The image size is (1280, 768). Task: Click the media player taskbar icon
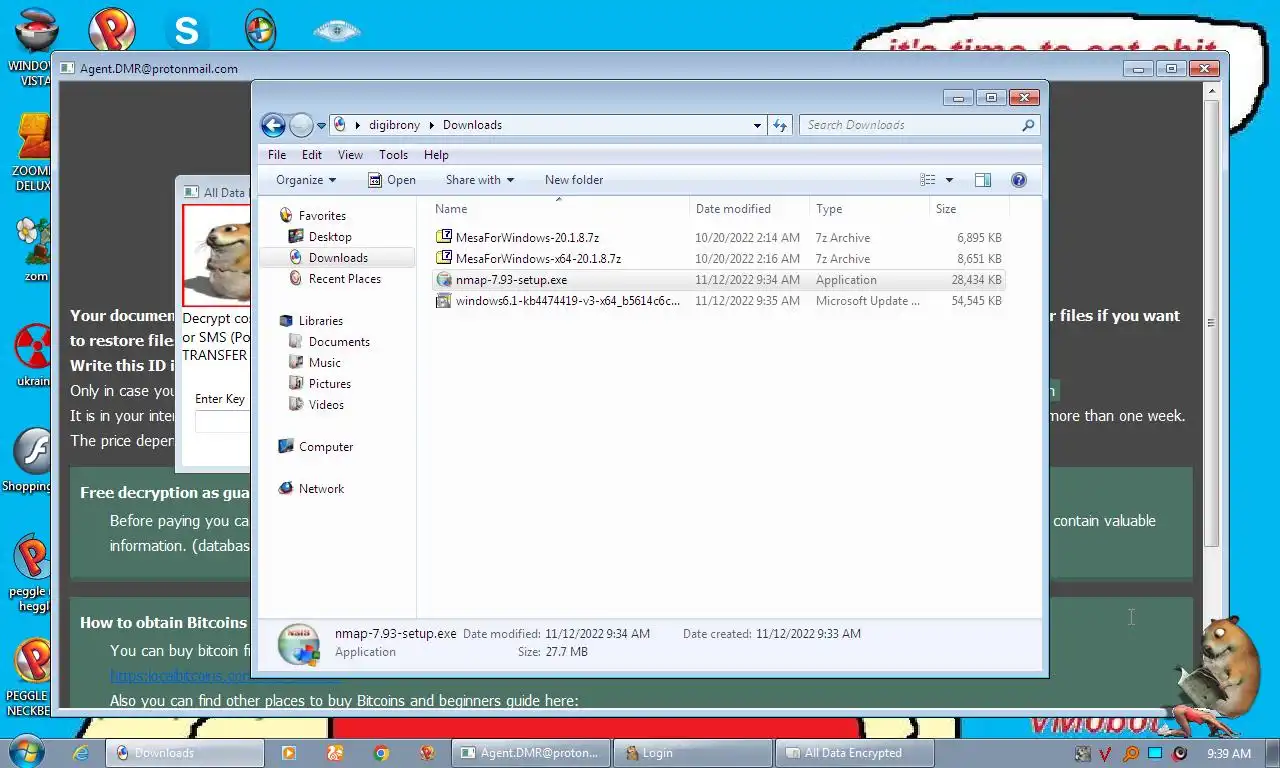288,753
